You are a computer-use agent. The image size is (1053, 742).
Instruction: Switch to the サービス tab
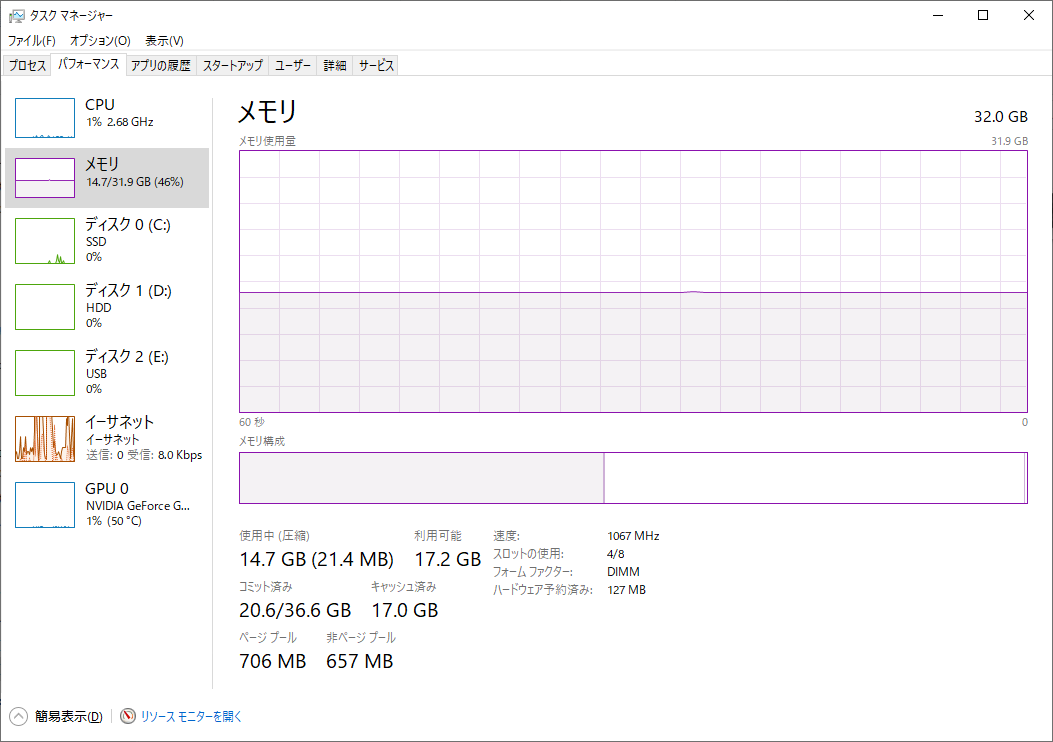point(377,65)
